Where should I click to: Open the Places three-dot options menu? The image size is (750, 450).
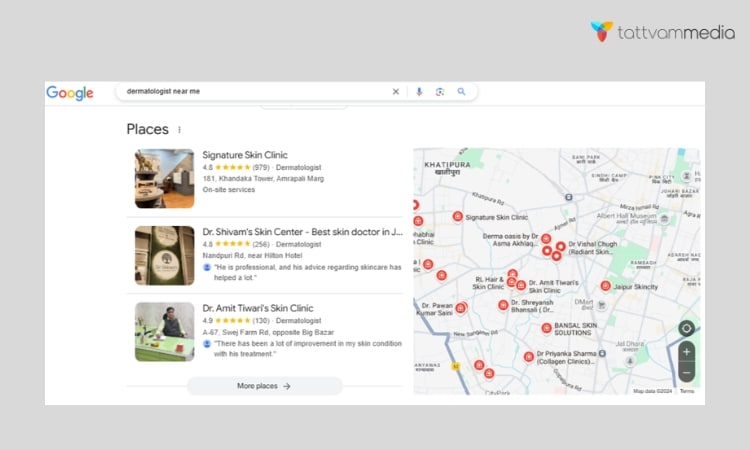point(179,130)
